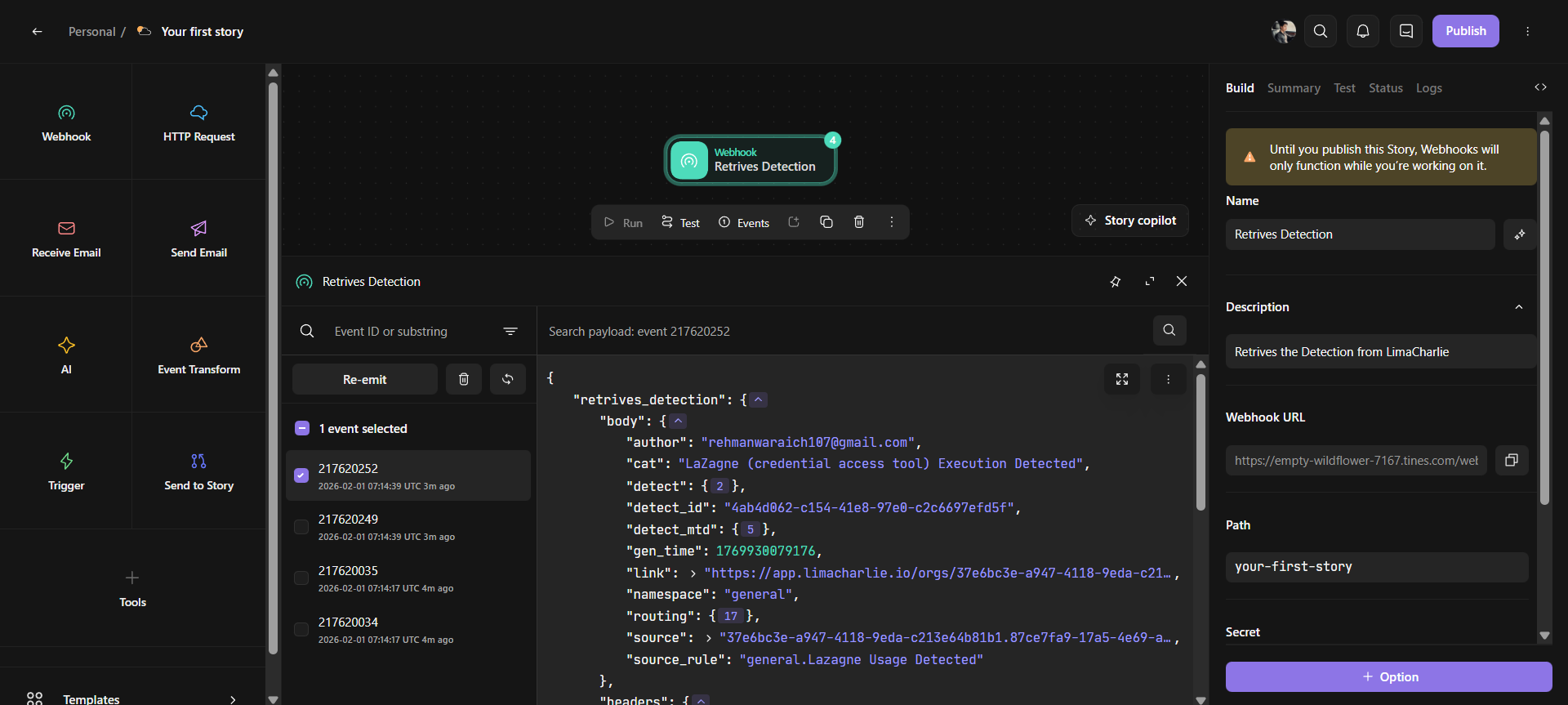The image size is (1568, 705).
Task: Open Story copilot
Action: (x=1130, y=221)
